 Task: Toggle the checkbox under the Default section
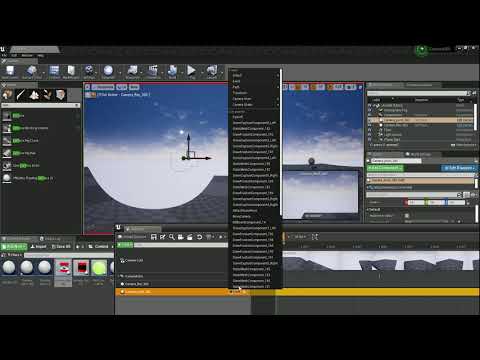coord(407,216)
